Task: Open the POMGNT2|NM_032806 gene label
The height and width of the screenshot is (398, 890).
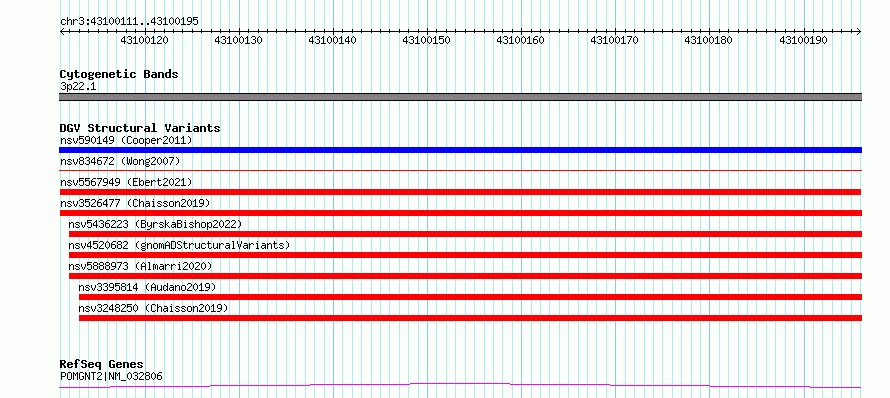Action: pyautogui.click(x=111, y=376)
